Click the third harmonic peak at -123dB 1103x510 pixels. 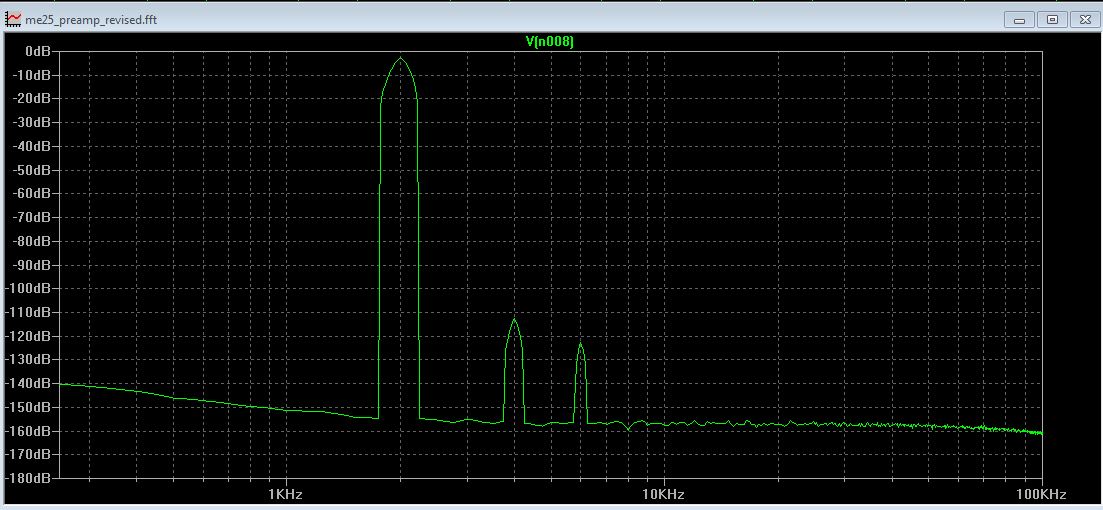point(580,344)
